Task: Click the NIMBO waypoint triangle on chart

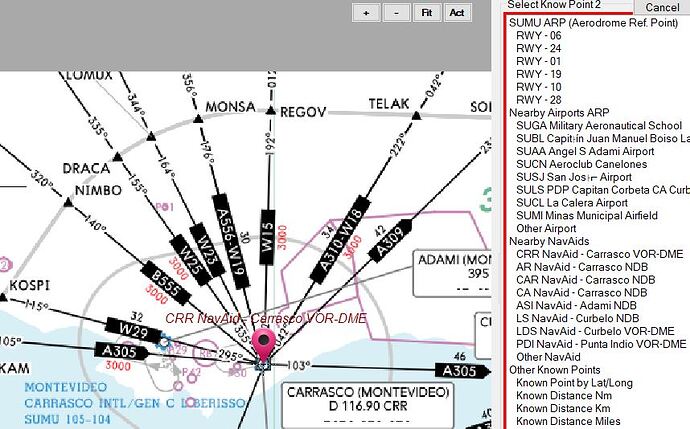Action: (68, 202)
